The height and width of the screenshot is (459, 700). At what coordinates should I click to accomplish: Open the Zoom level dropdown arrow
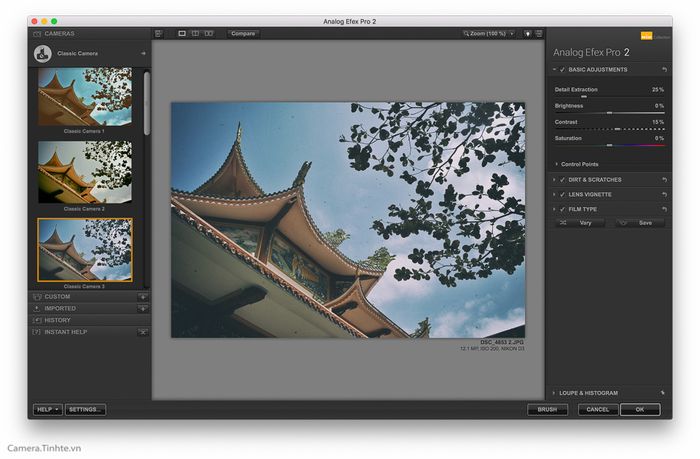tap(512, 33)
